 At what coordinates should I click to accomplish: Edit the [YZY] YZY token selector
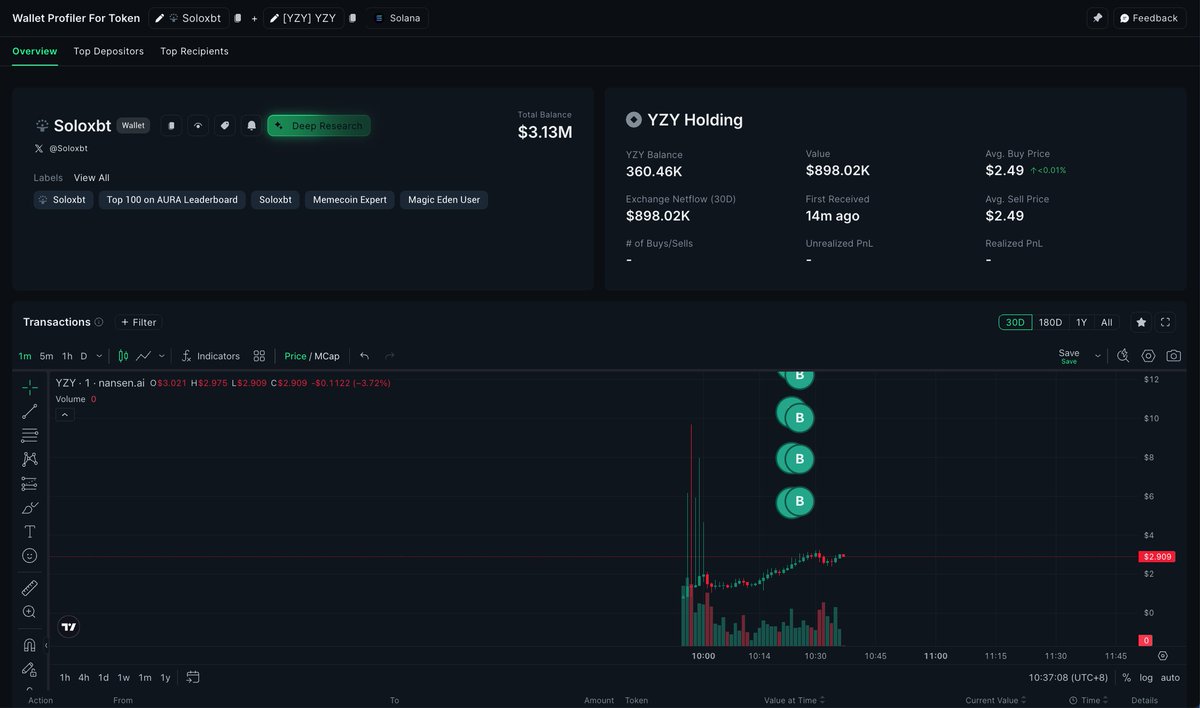point(303,18)
